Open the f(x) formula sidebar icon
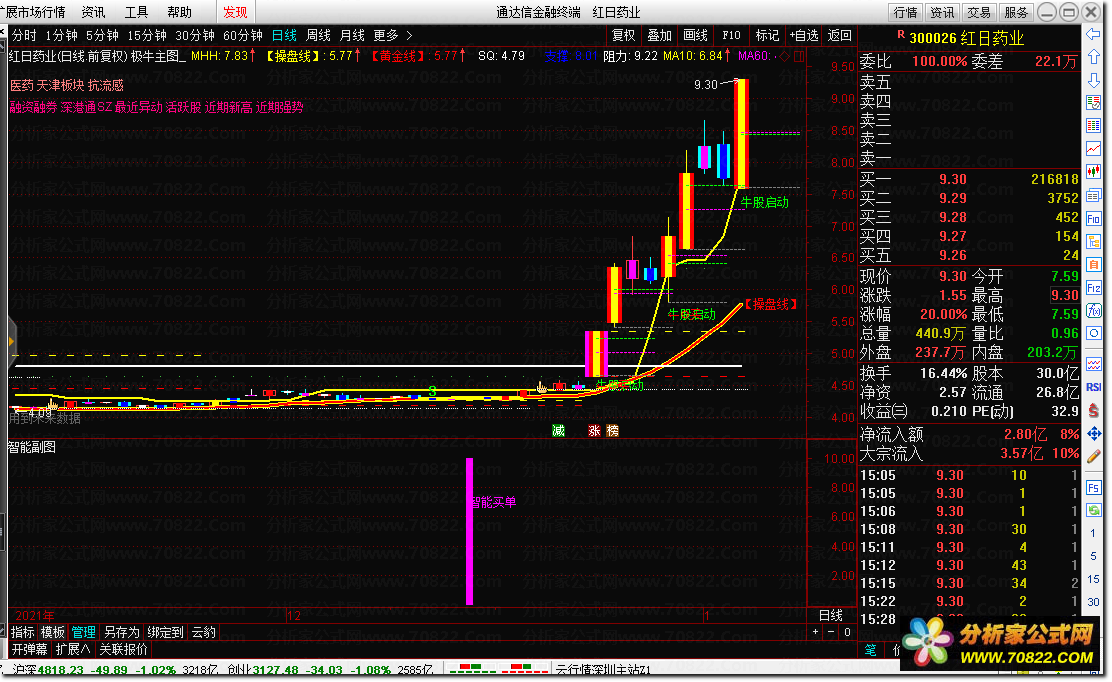The height and width of the screenshot is (682, 1112). pyautogui.click(x=1093, y=311)
